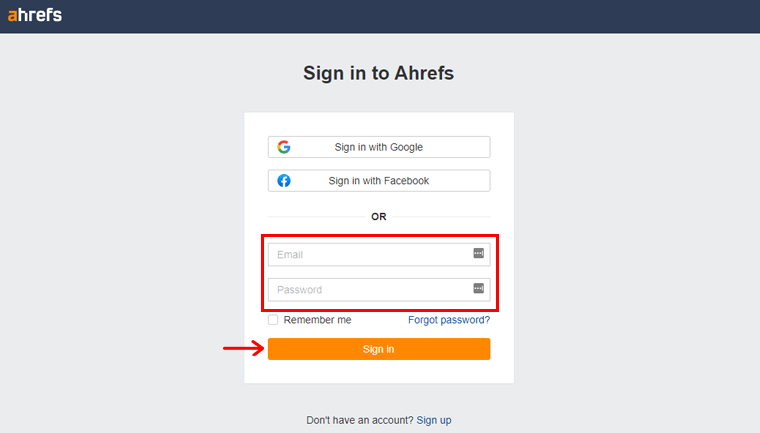
Task: Click the 'OR' divider text
Action: tap(379, 216)
